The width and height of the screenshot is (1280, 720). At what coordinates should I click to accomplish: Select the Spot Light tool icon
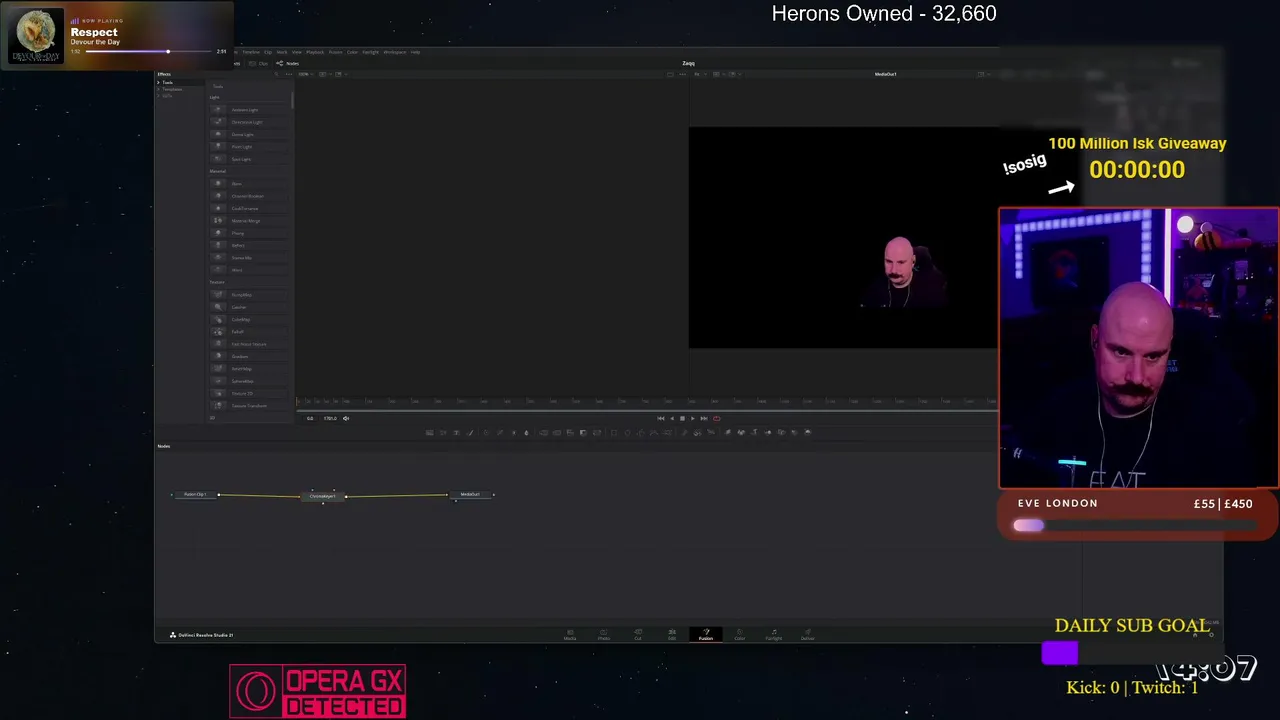[218, 159]
